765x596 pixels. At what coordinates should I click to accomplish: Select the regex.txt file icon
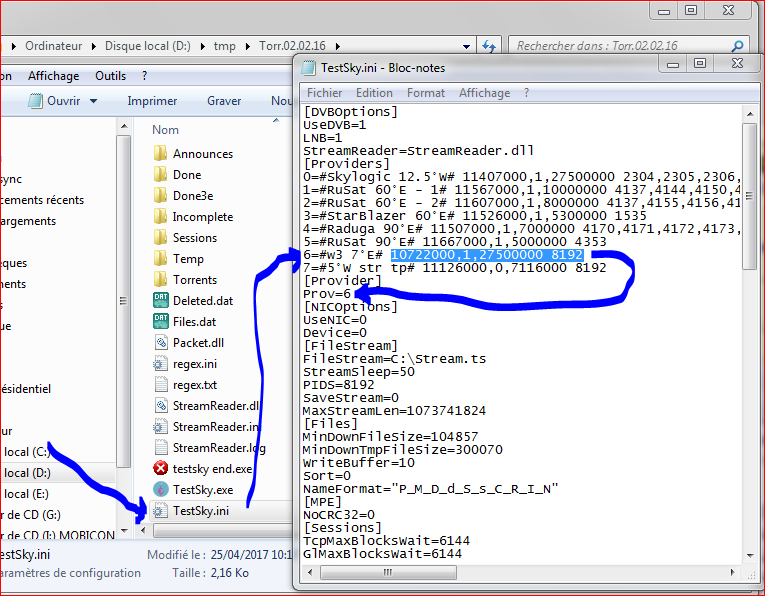pyautogui.click(x=160, y=384)
